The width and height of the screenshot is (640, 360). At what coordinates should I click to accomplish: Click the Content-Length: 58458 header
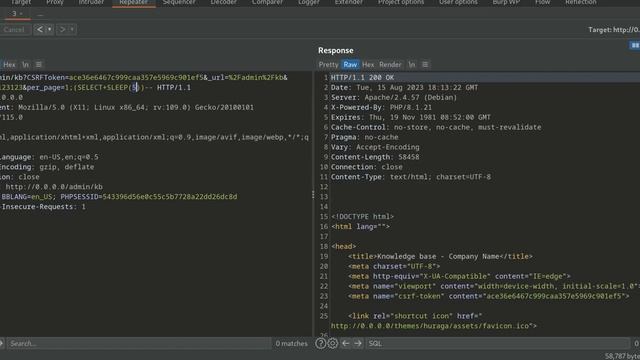(375, 157)
